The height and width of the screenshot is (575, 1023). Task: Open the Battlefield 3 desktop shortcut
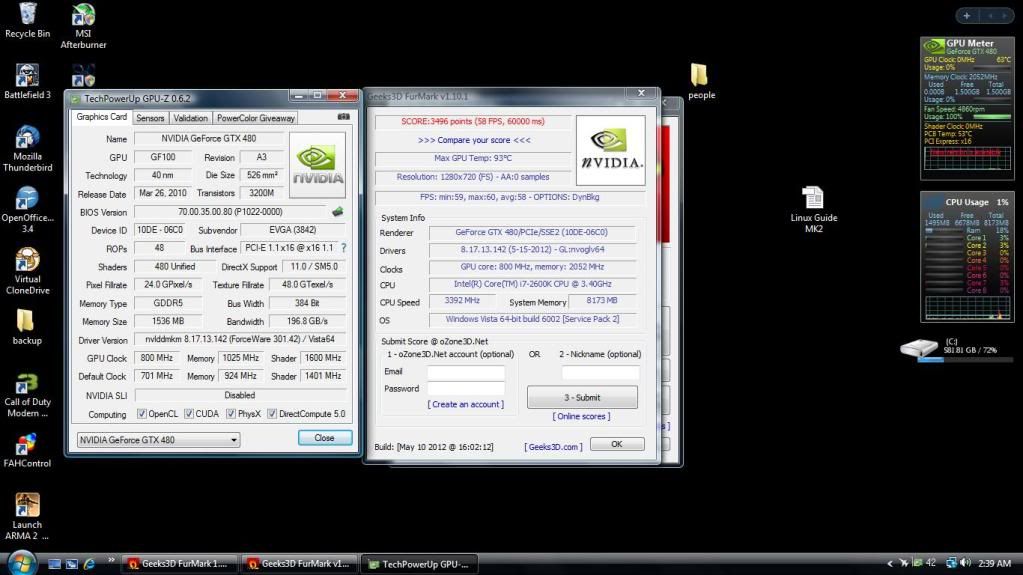(x=27, y=76)
